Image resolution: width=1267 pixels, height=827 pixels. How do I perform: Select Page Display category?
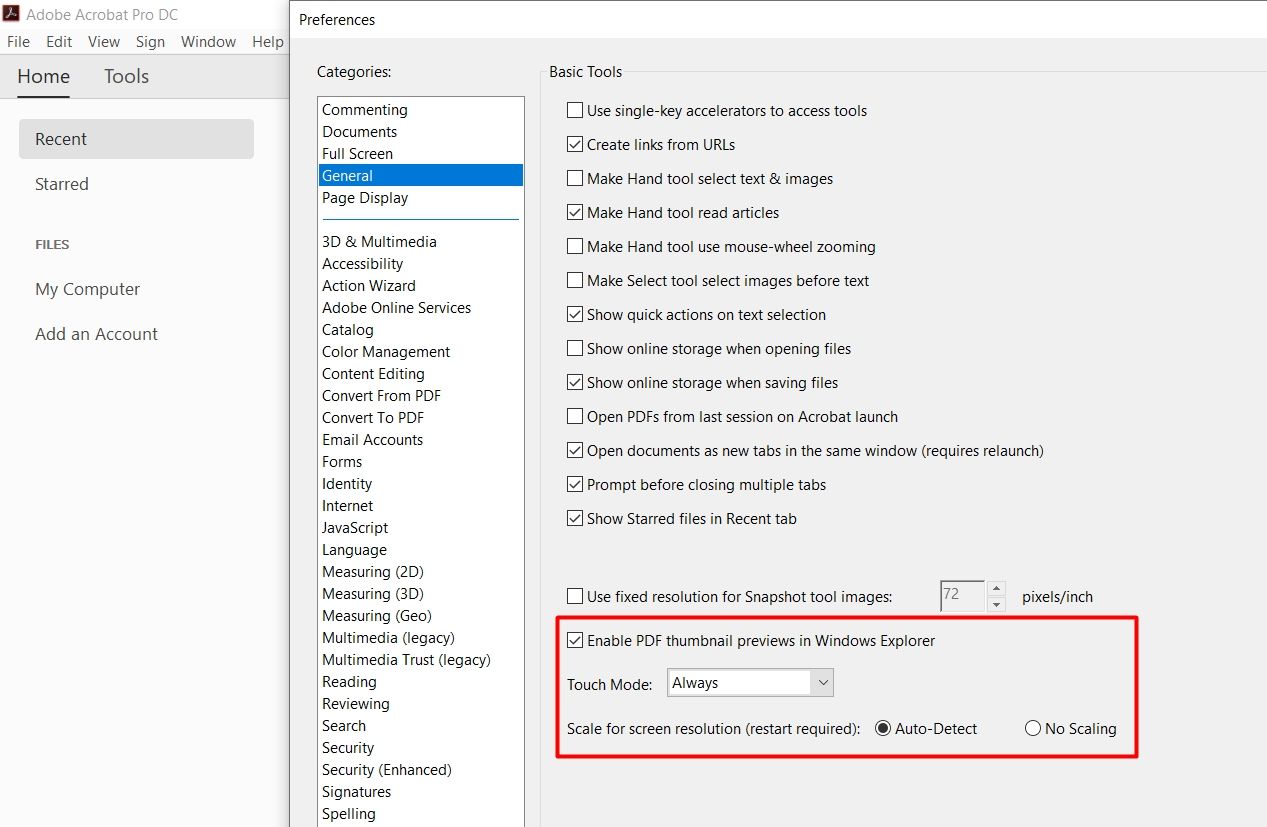pos(421,198)
